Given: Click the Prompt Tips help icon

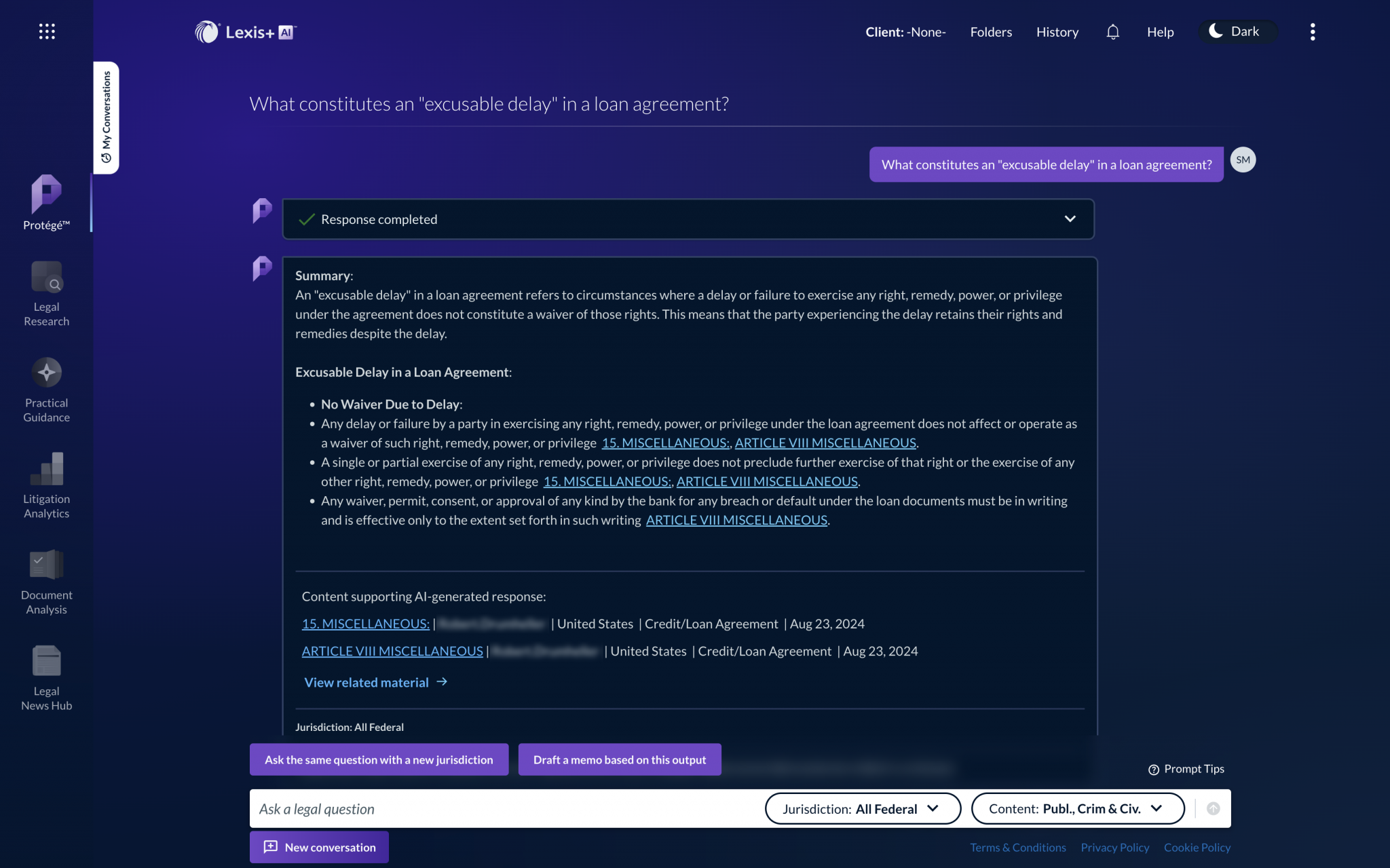Looking at the screenshot, I should click(x=1153, y=769).
